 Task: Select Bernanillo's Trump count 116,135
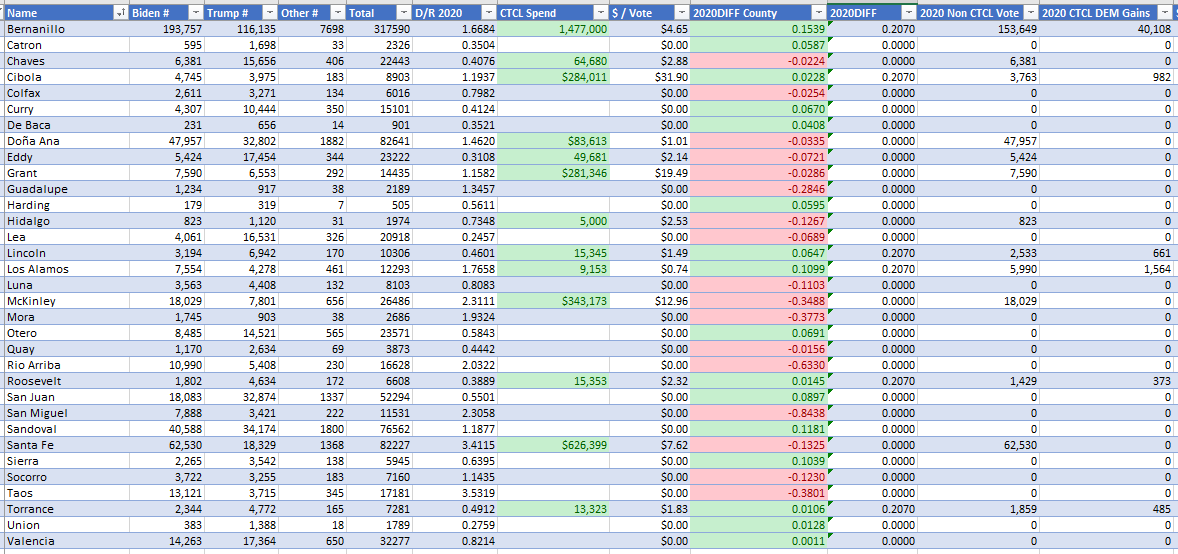(241, 29)
